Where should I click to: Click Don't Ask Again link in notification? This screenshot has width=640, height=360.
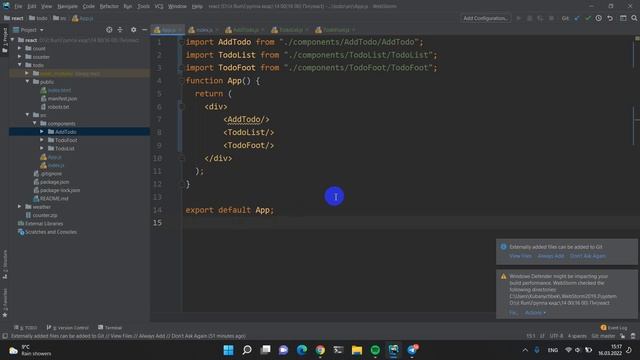(x=588, y=256)
